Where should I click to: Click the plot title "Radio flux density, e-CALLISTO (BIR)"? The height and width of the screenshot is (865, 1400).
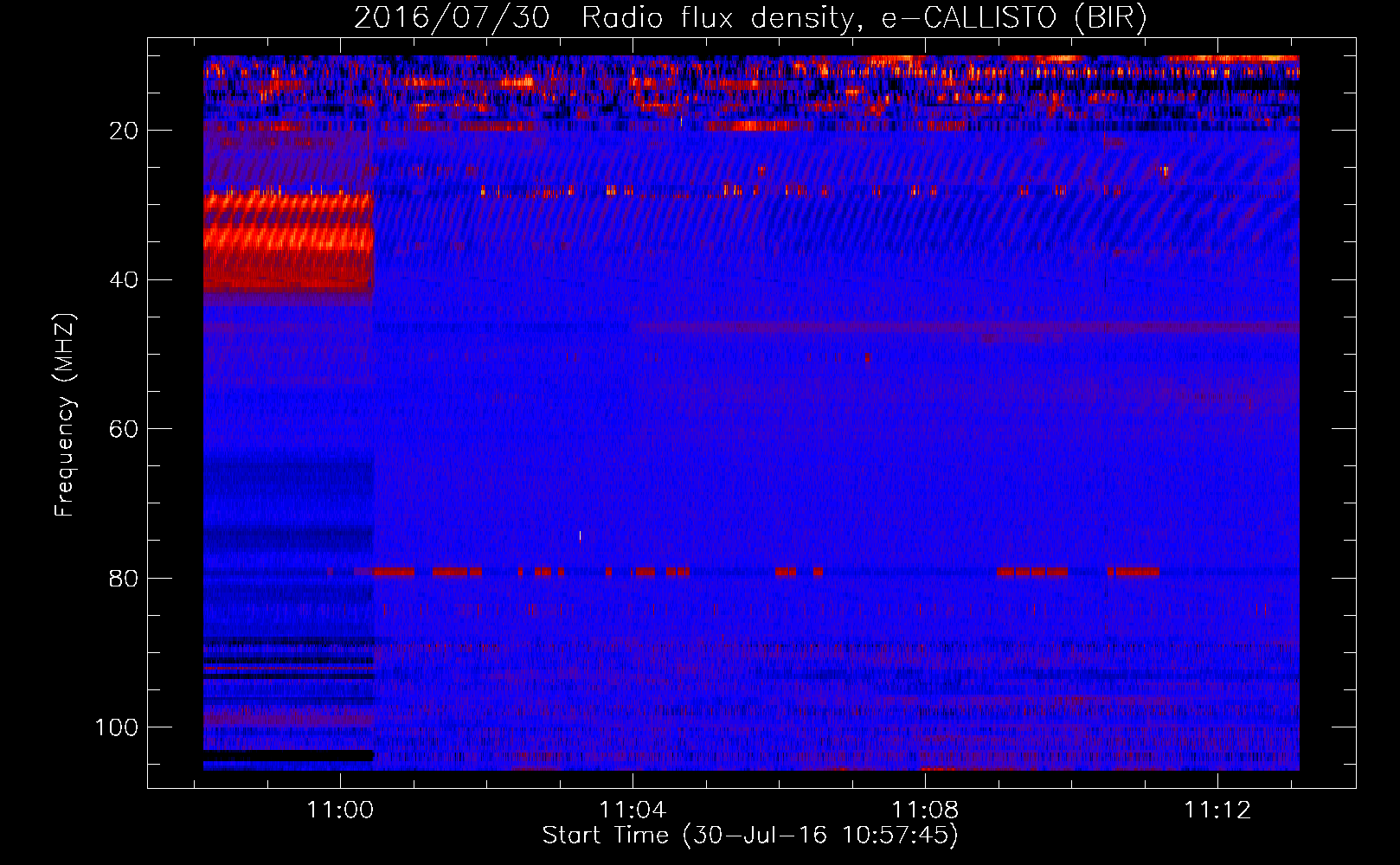[864, 18]
